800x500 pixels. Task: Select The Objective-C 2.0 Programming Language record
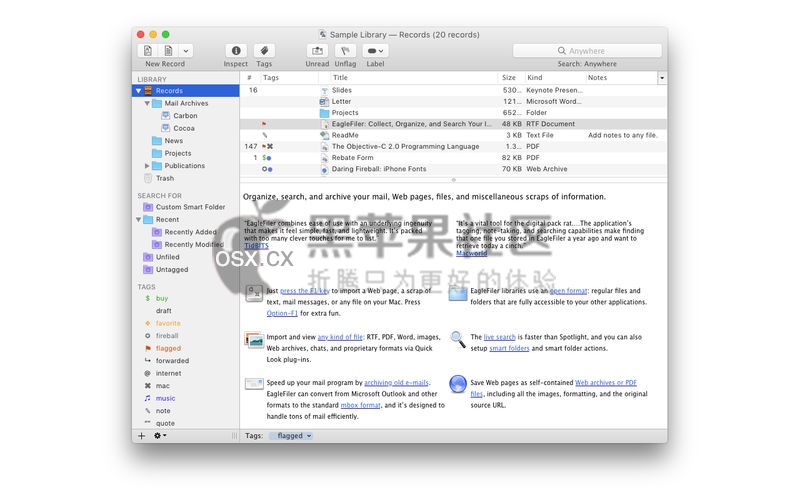click(x=453, y=146)
